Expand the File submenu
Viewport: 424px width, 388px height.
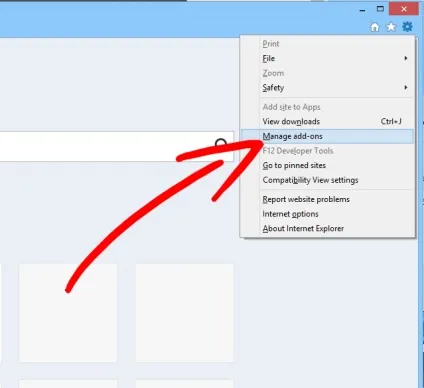[x=327, y=58]
